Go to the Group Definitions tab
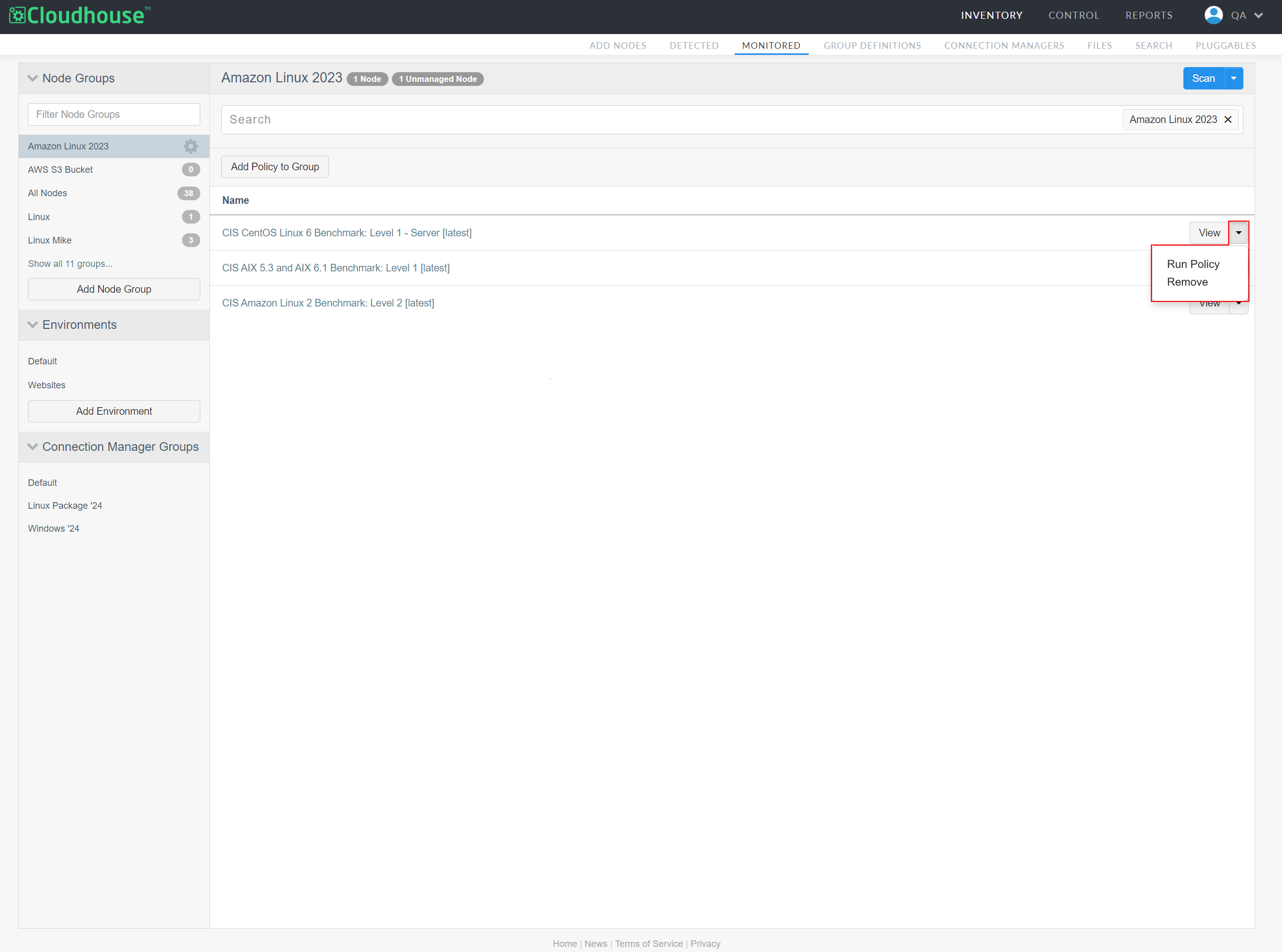 coord(872,46)
